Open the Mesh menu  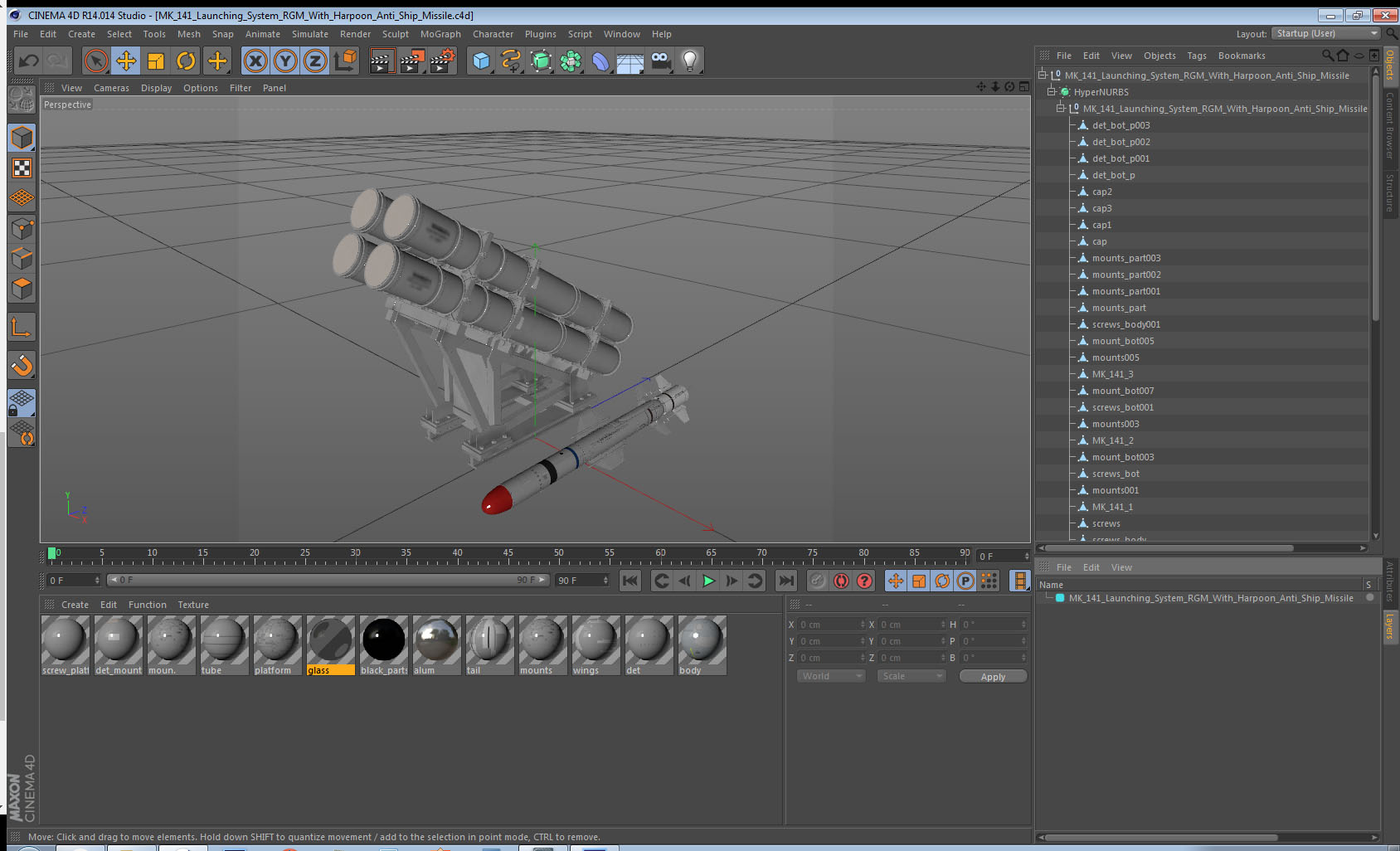pos(189,34)
